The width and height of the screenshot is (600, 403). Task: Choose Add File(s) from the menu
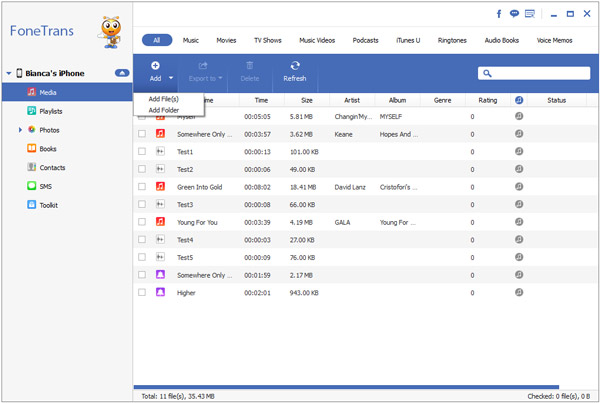point(163,99)
